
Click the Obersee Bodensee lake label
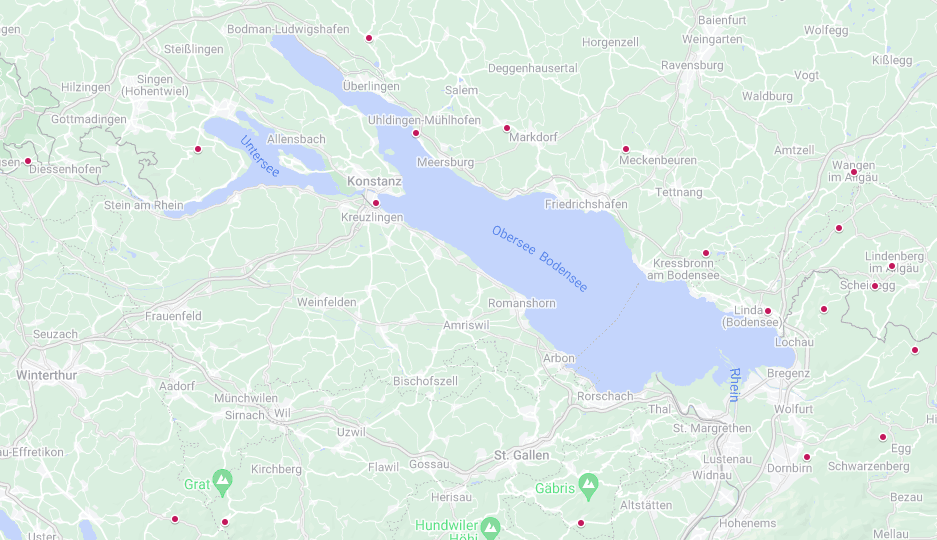(x=540, y=259)
